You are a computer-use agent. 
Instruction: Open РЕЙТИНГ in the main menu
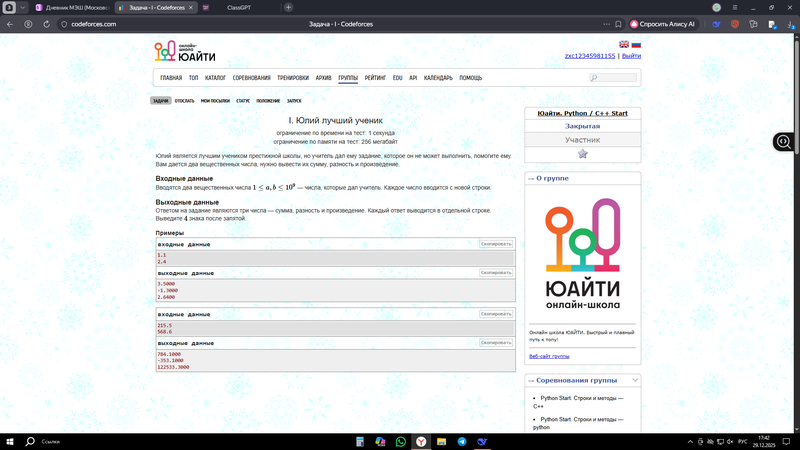375,77
